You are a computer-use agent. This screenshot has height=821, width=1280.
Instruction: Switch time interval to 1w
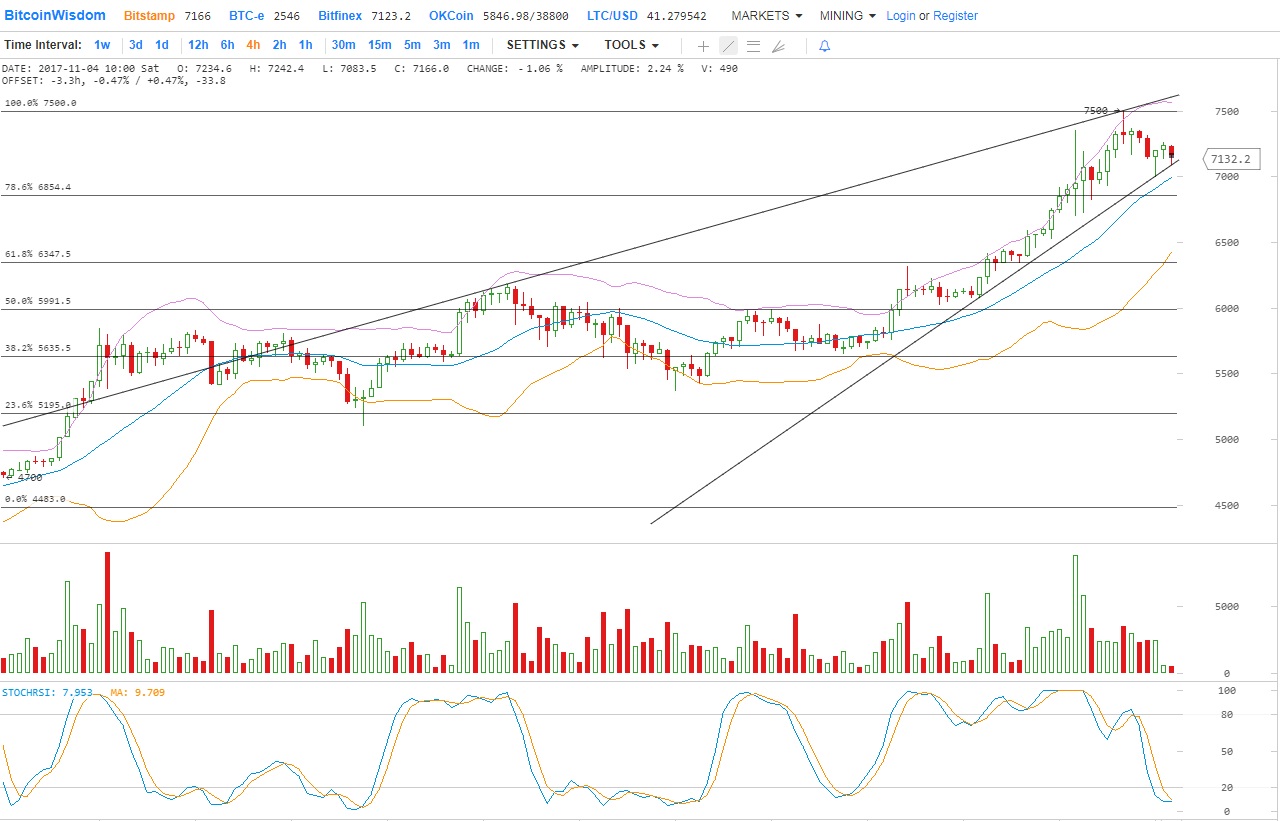(x=102, y=45)
